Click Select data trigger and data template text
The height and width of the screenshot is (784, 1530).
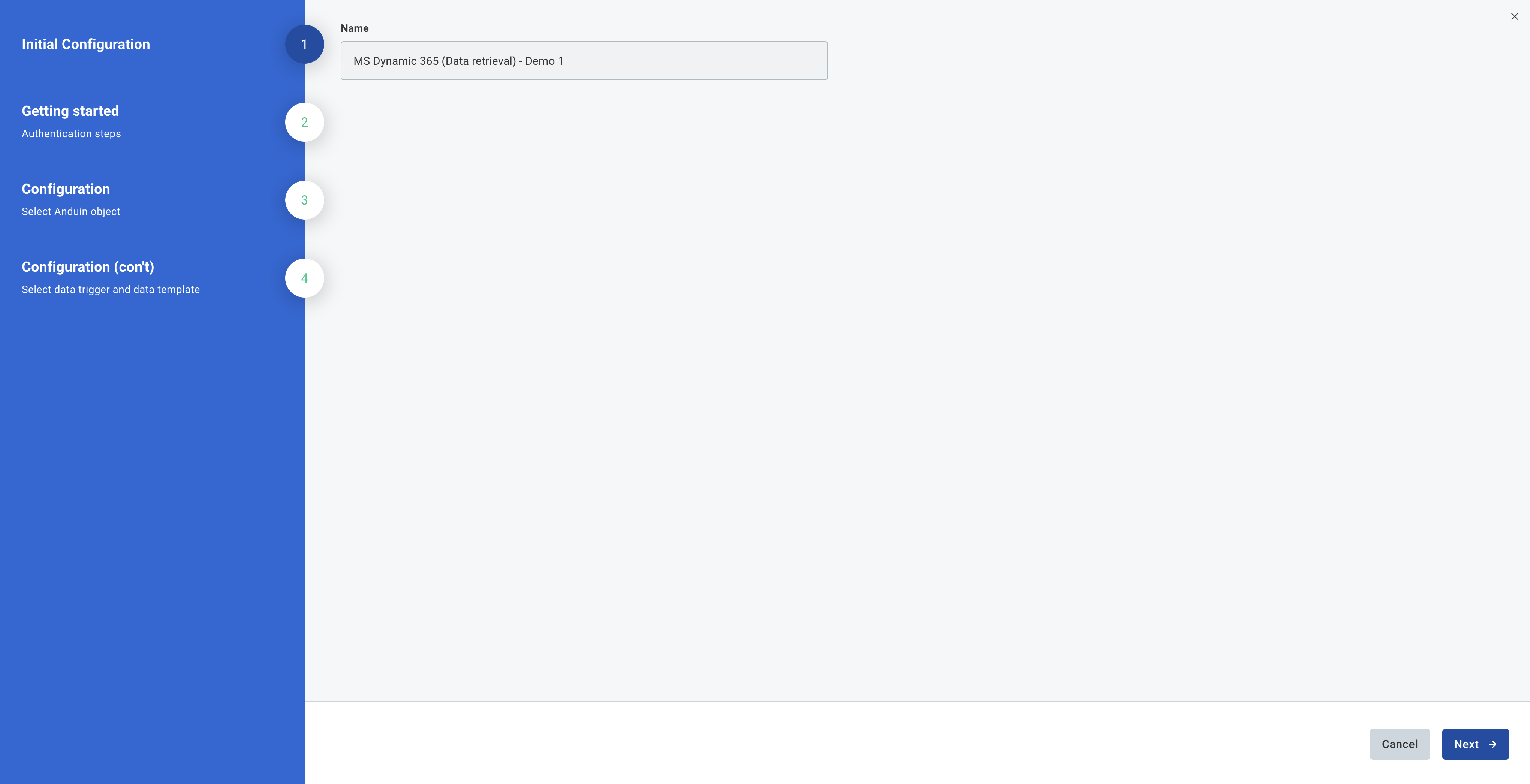[x=111, y=289]
